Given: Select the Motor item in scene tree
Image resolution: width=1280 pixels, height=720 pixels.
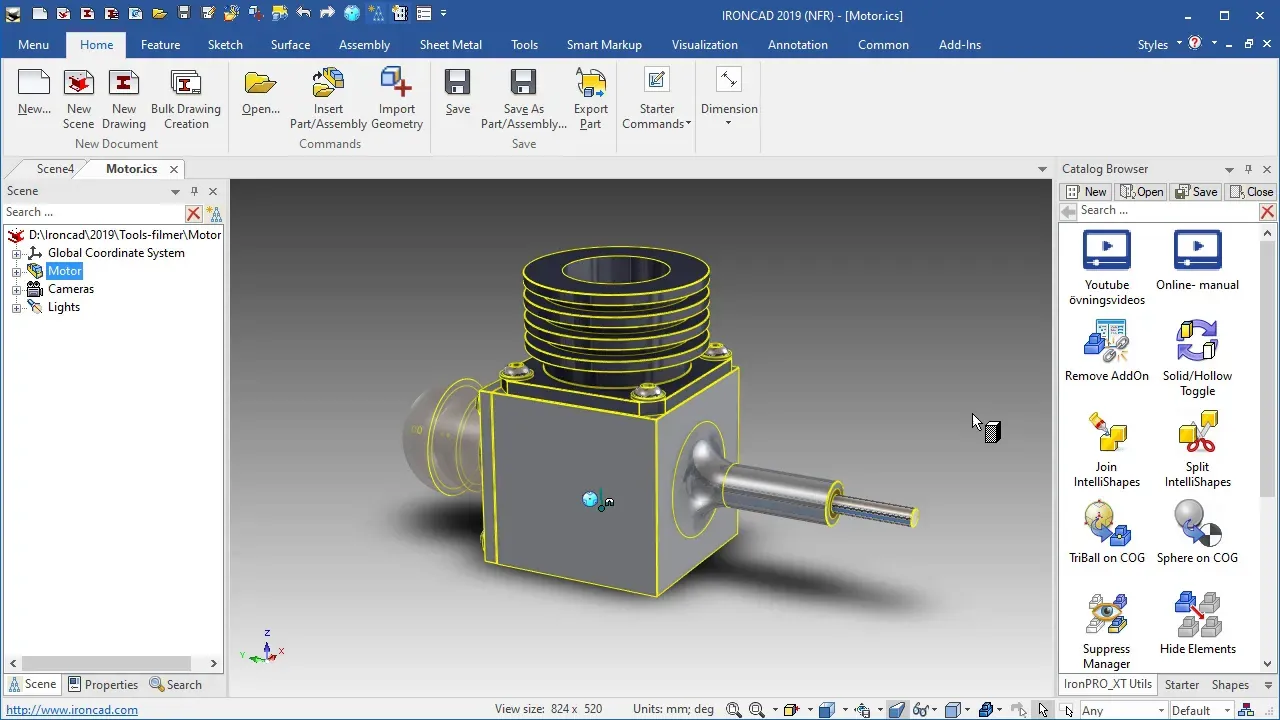Looking at the screenshot, I should (x=64, y=271).
